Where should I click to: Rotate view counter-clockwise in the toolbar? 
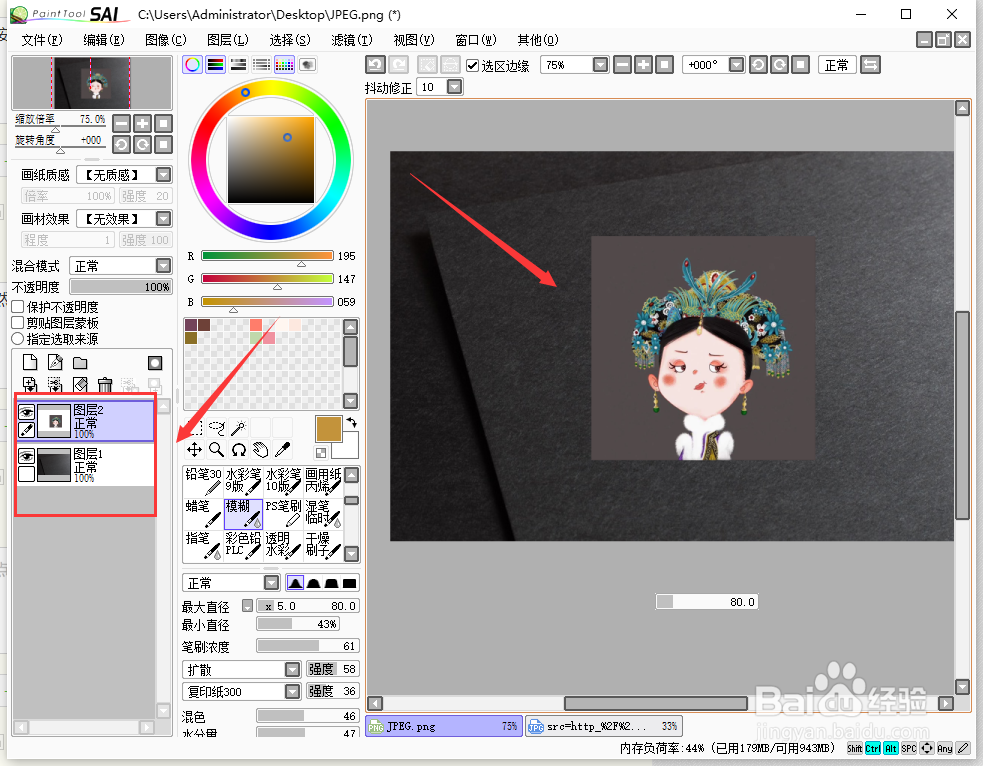(x=759, y=65)
